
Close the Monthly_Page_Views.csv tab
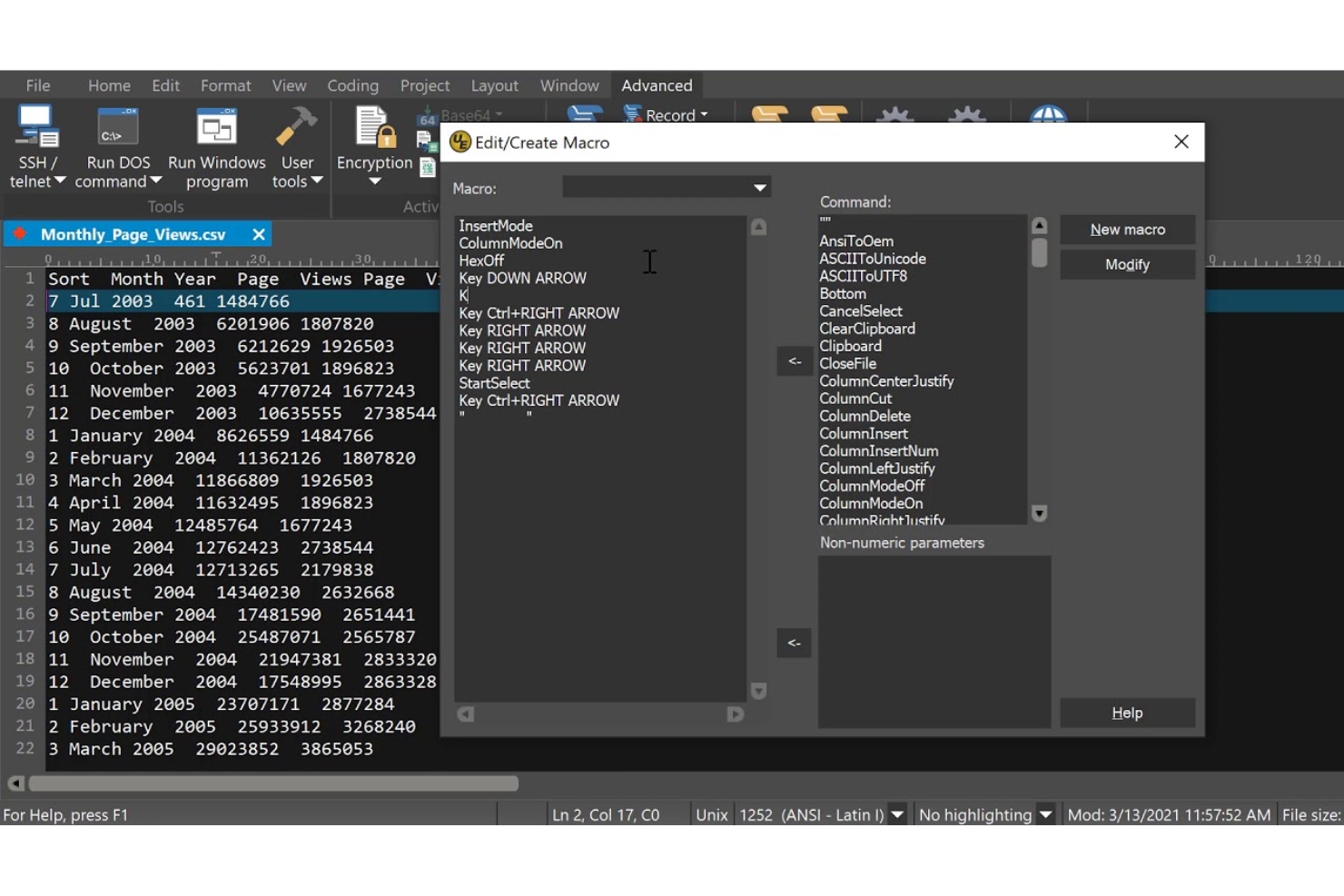pyautogui.click(x=258, y=234)
